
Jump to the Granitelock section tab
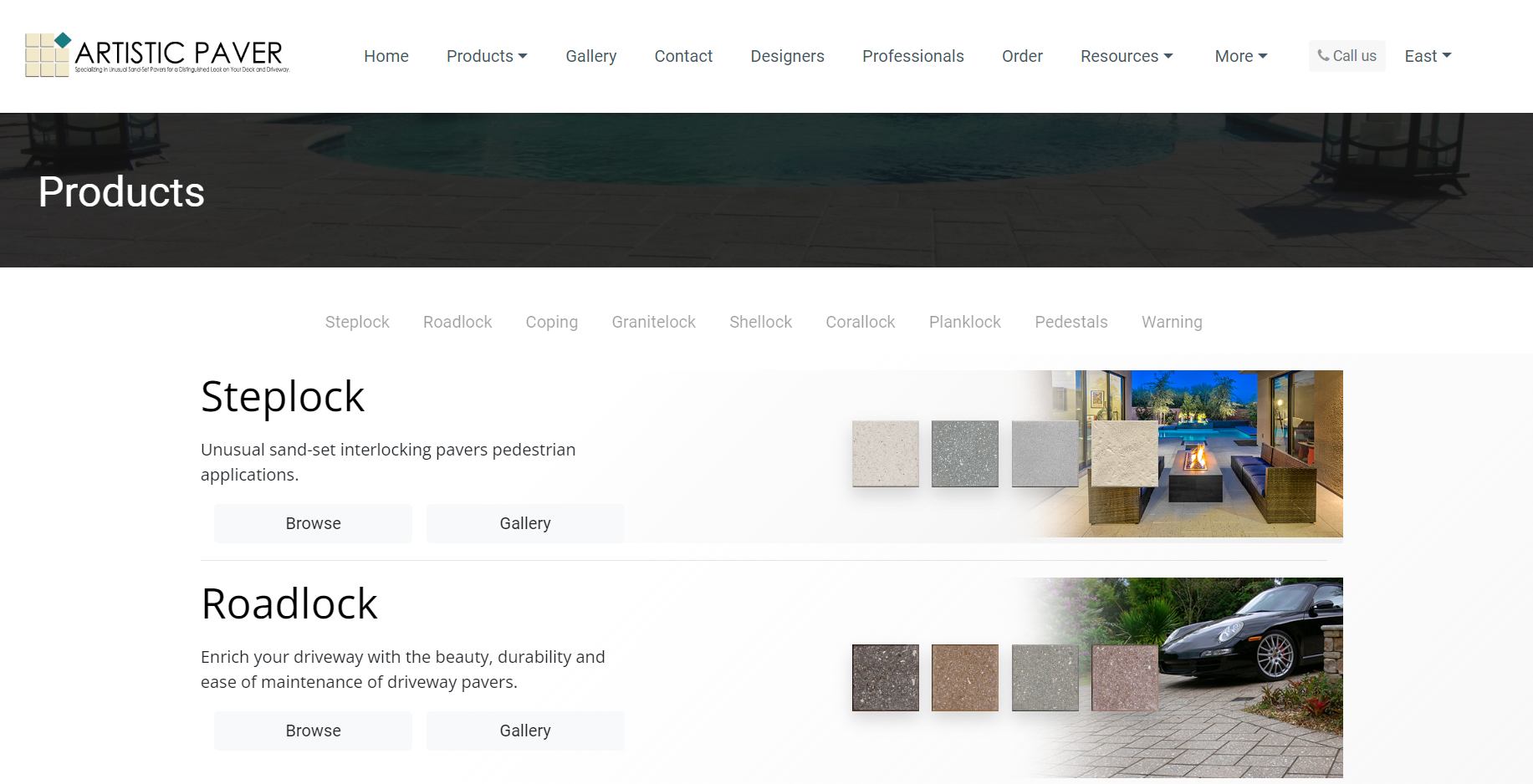pyautogui.click(x=653, y=322)
